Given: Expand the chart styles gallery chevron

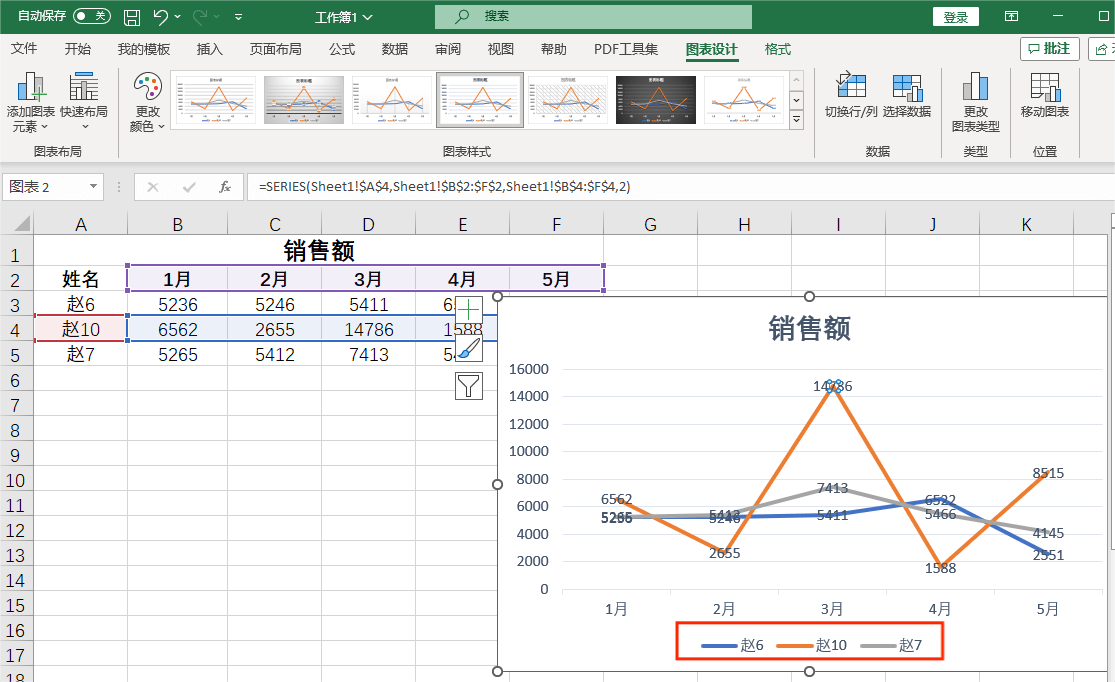Looking at the screenshot, I should coord(798,118).
